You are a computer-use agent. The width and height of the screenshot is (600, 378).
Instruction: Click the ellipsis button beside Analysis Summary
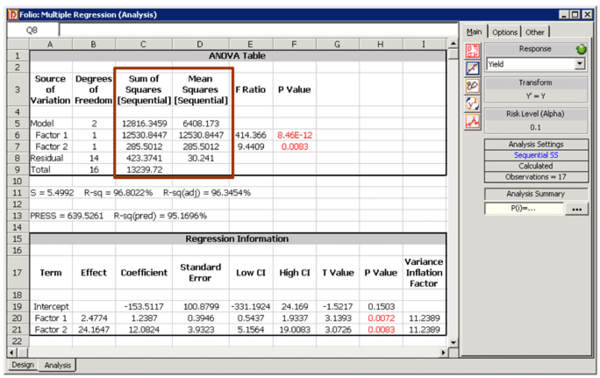pos(577,209)
